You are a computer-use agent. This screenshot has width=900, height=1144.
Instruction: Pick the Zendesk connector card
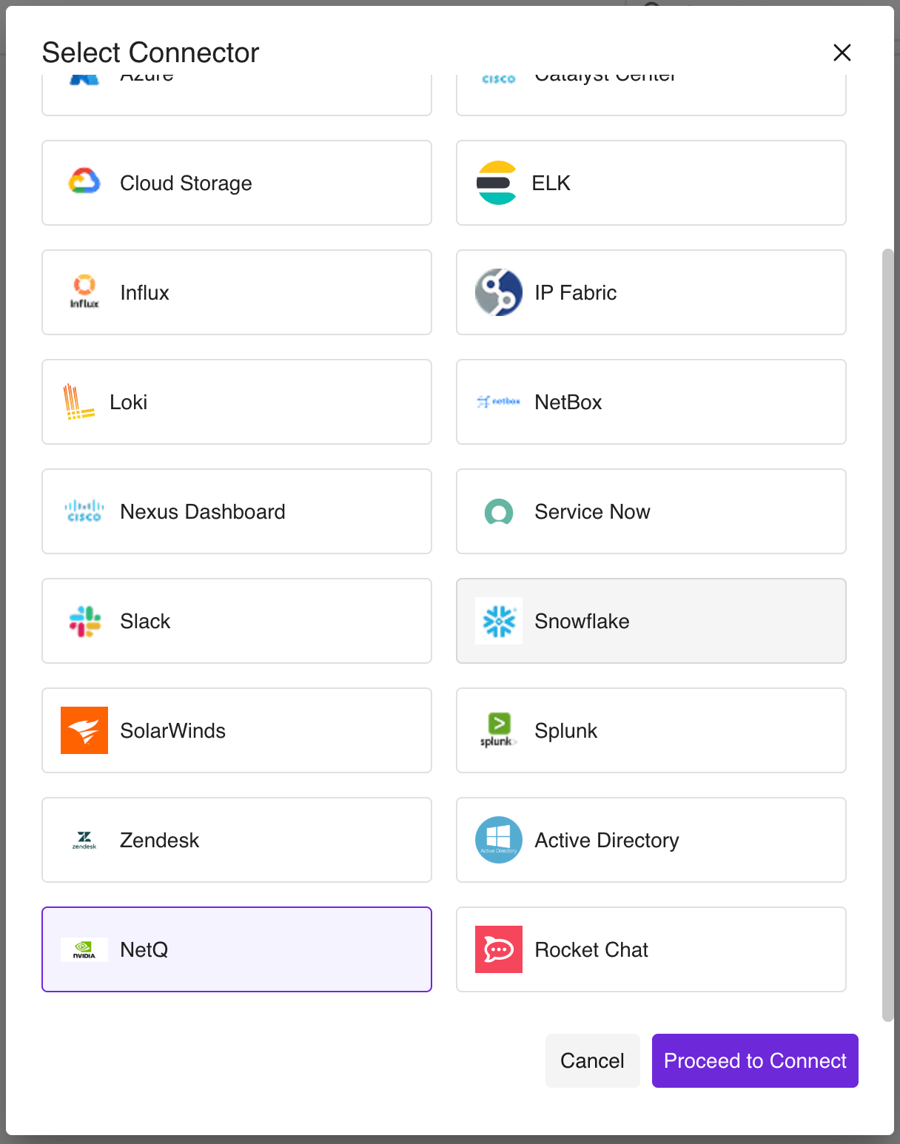click(x=236, y=840)
